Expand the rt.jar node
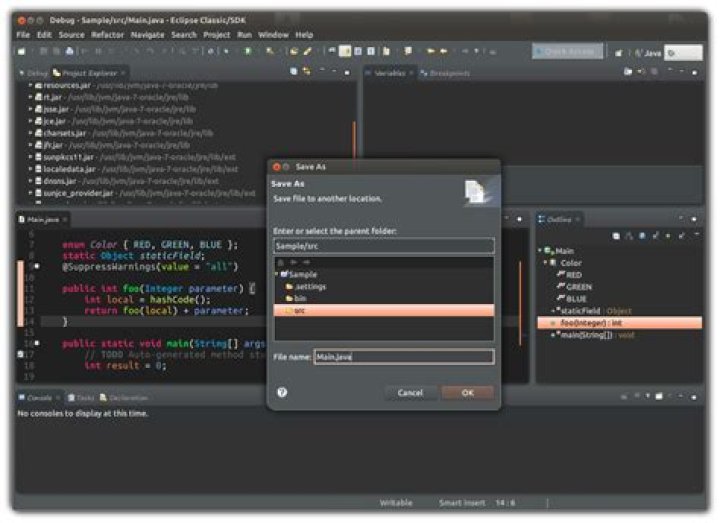This screenshot has width=720, height=523. pos(30,97)
